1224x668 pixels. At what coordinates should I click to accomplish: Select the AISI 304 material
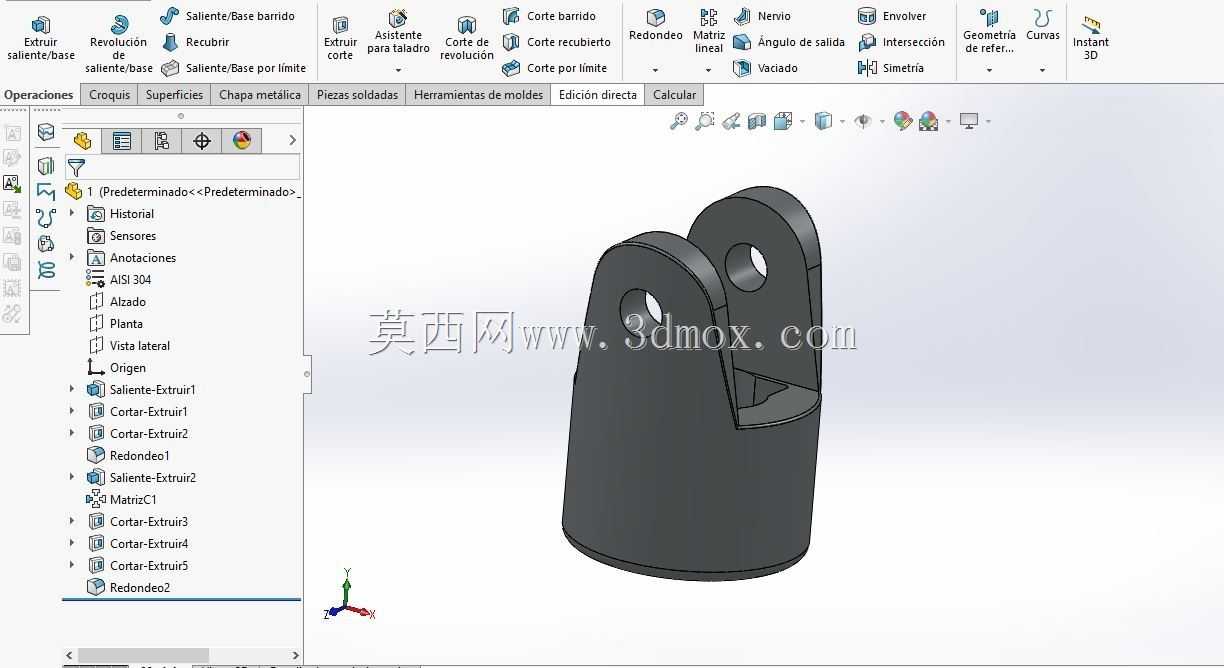click(119, 280)
